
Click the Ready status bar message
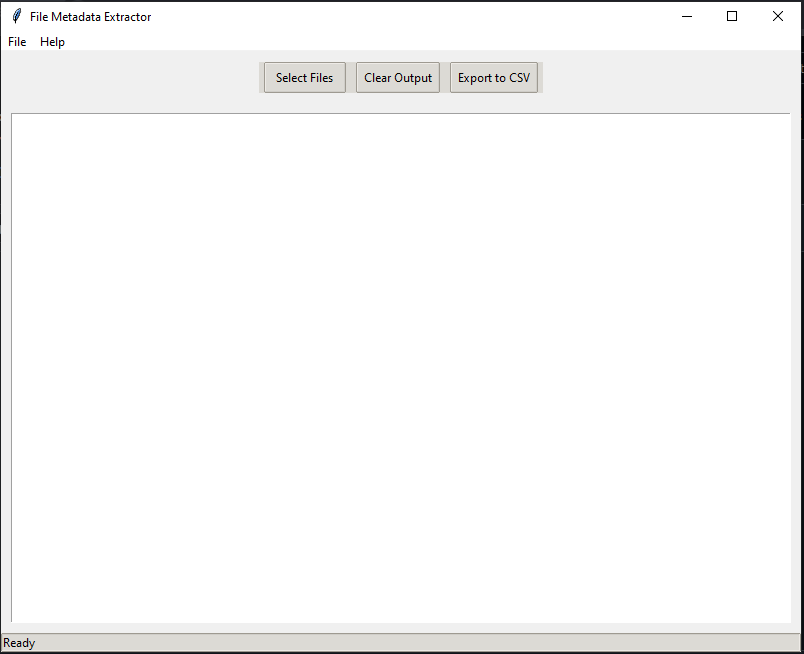pos(19,643)
